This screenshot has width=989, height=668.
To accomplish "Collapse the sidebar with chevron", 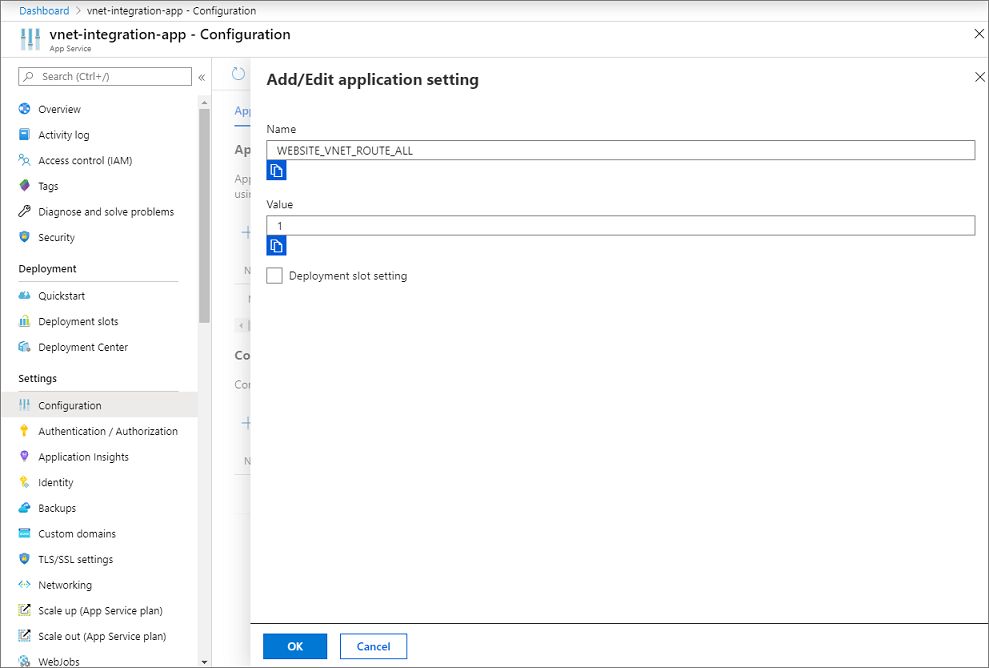I will tap(202, 77).
